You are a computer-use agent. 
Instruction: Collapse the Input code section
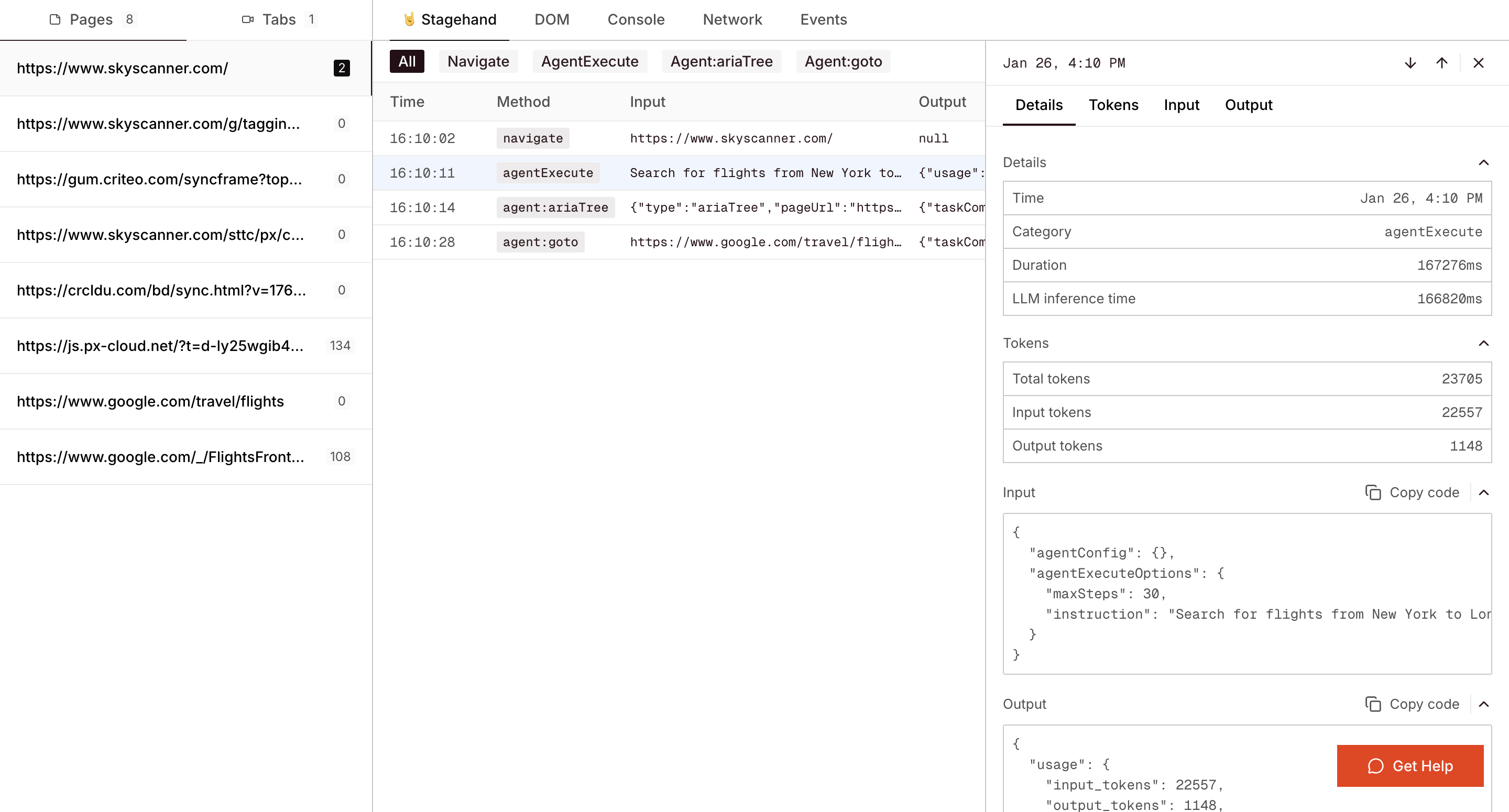pos(1483,493)
